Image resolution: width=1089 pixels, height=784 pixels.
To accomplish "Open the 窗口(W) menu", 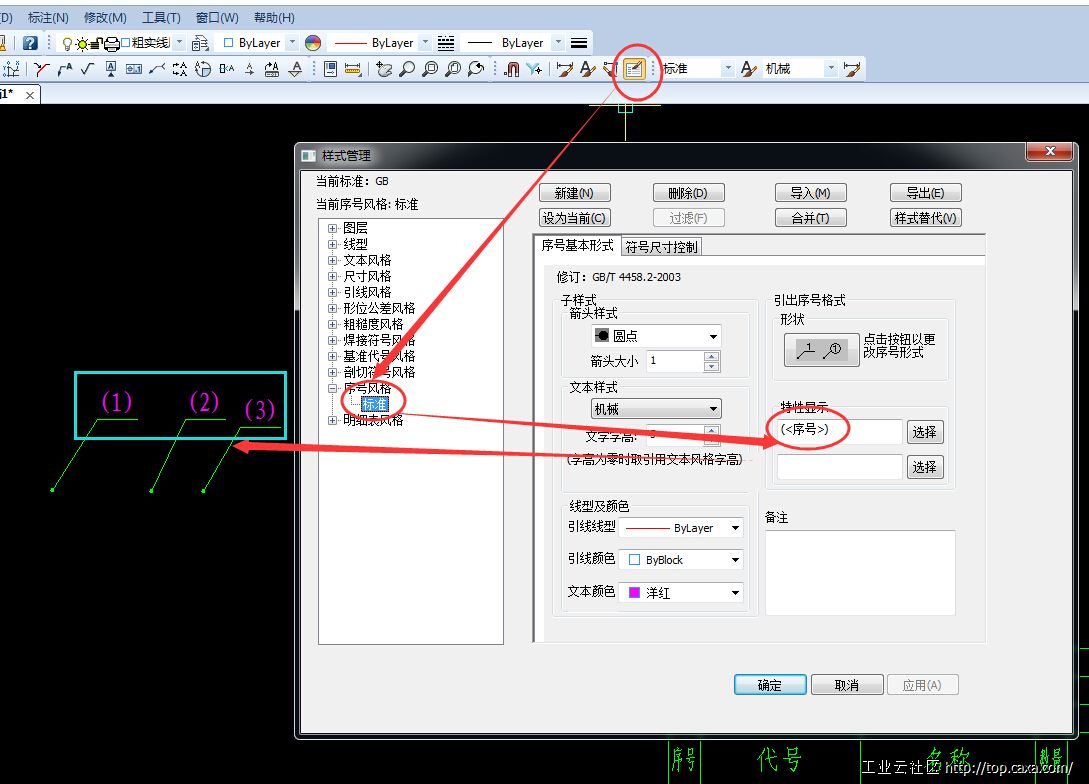I will click(x=217, y=17).
